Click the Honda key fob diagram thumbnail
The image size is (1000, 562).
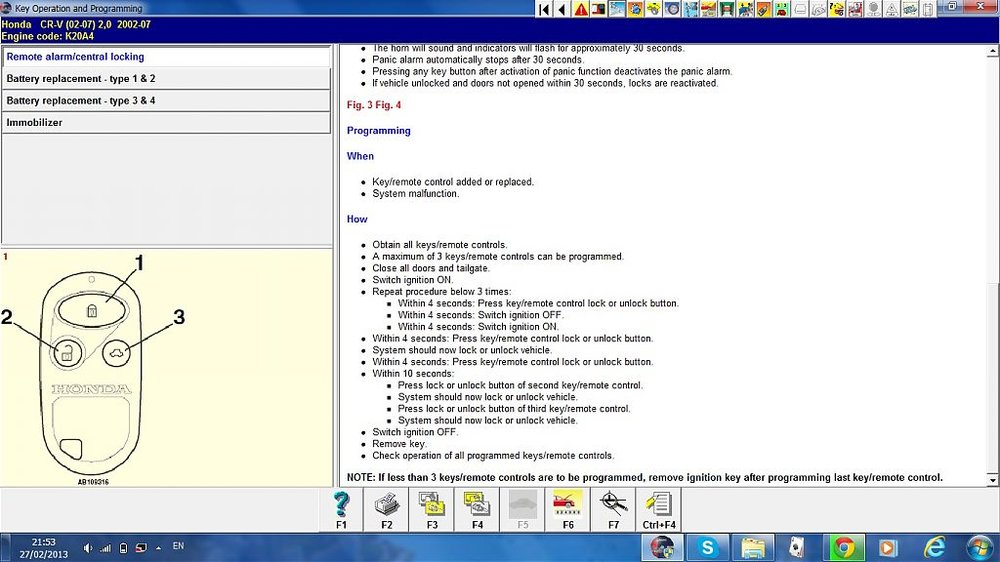pos(92,369)
